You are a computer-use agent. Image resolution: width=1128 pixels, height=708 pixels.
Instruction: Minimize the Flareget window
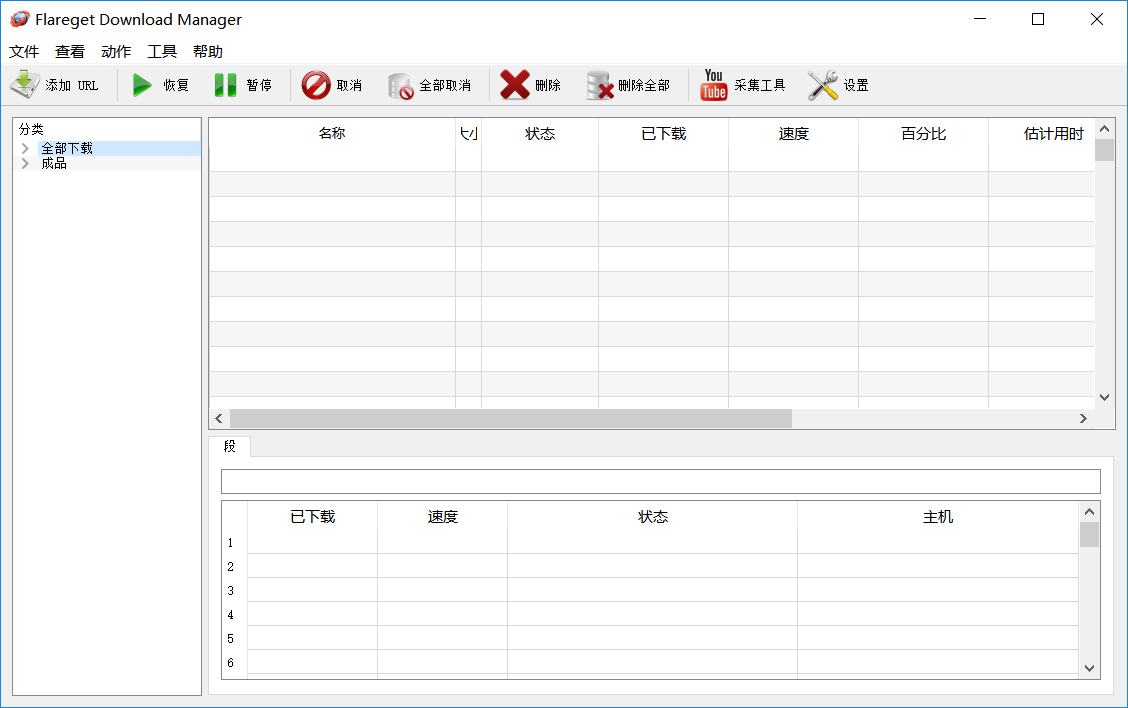980,19
